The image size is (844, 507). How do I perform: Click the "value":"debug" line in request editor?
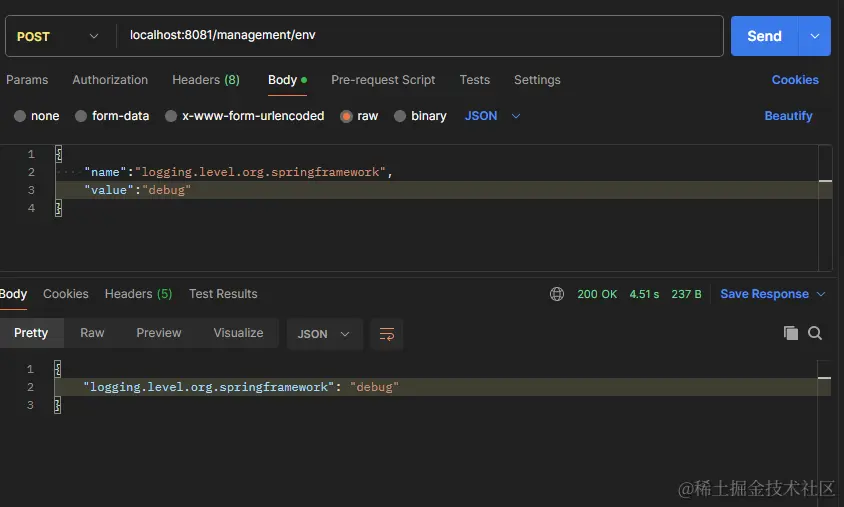click(x=137, y=190)
